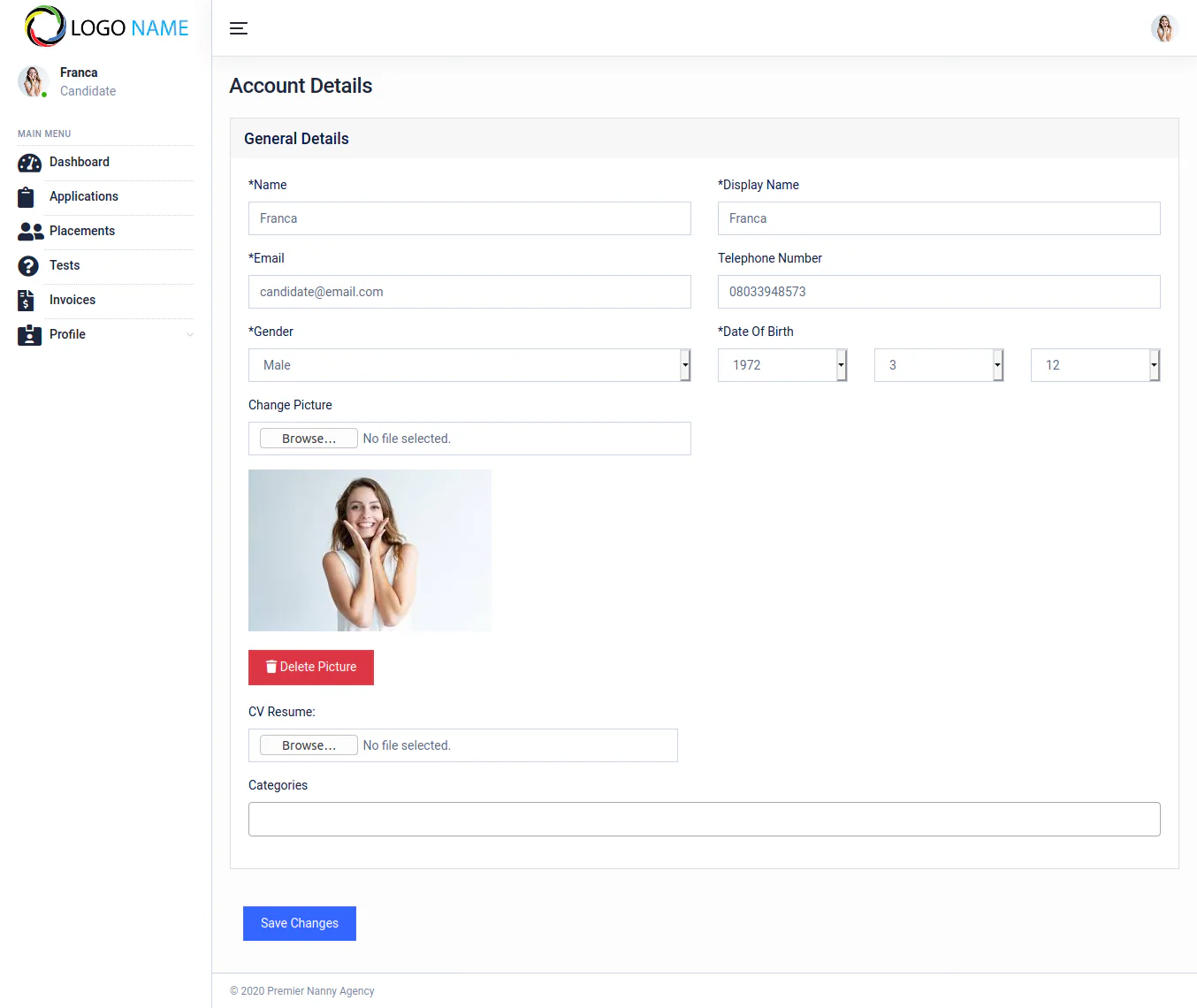
Task: Go to Applications in main menu
Action: [84, 196]
